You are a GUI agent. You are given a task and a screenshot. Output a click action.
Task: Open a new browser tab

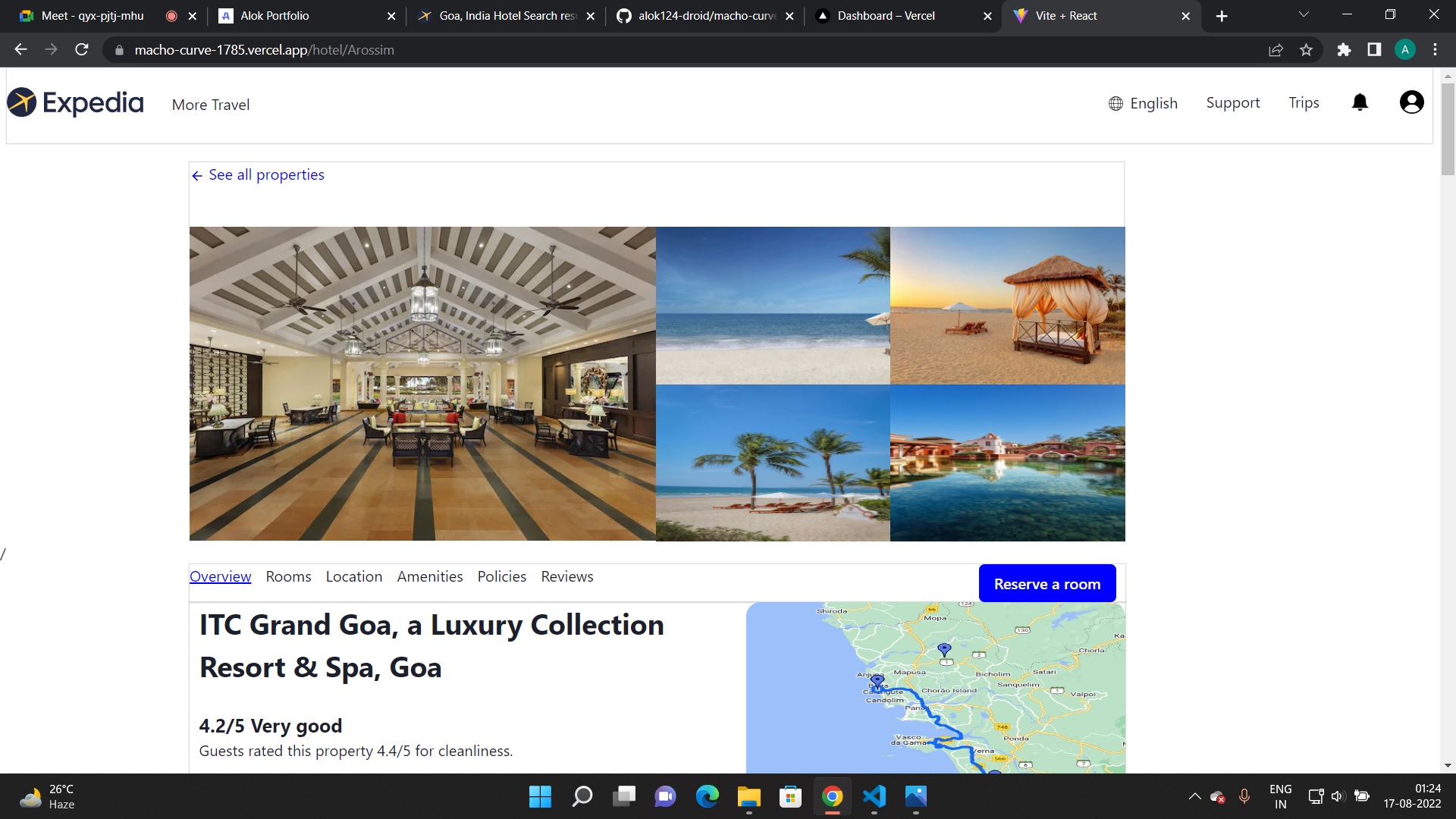pos(1222,16)
